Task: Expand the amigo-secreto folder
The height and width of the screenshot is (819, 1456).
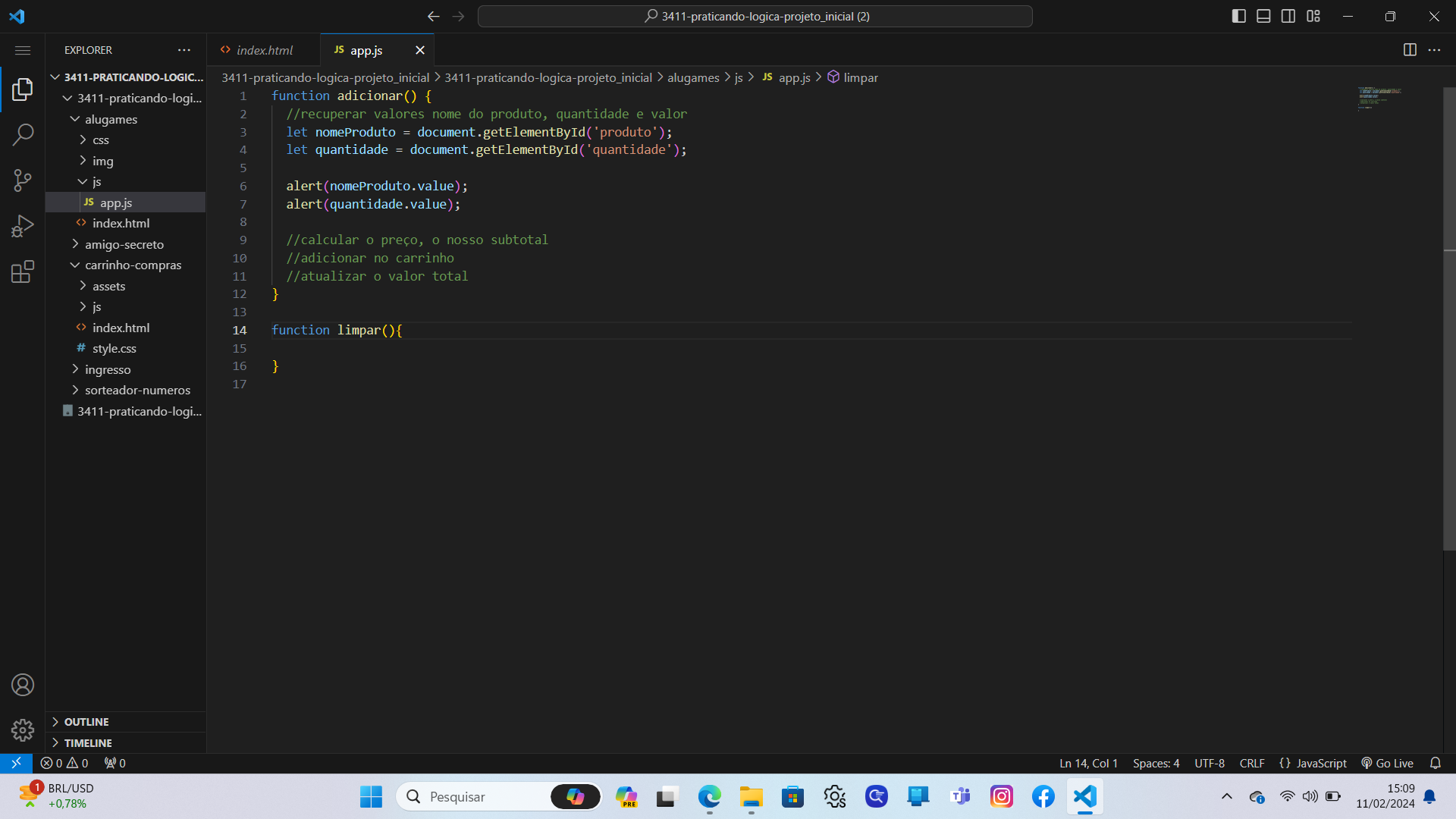Action: [125, 244]
